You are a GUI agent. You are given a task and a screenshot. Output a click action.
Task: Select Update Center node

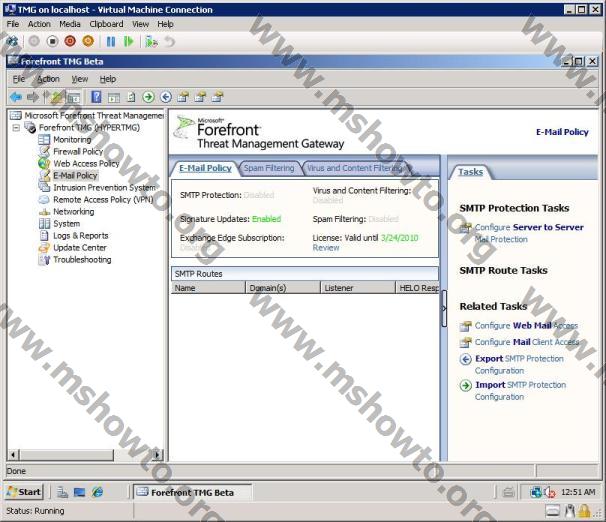point(80,248)
